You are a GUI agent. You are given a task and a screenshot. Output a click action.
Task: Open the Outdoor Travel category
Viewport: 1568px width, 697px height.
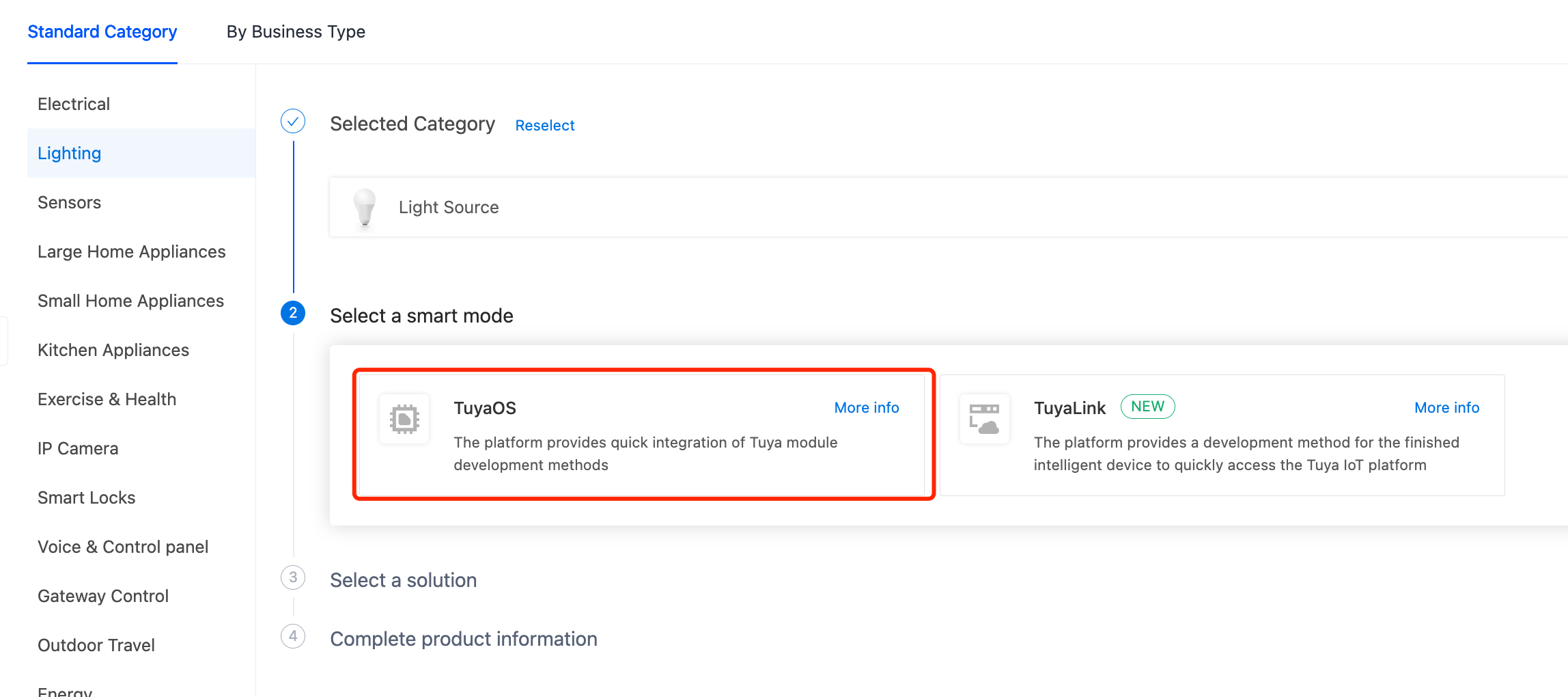click(141, 645)
